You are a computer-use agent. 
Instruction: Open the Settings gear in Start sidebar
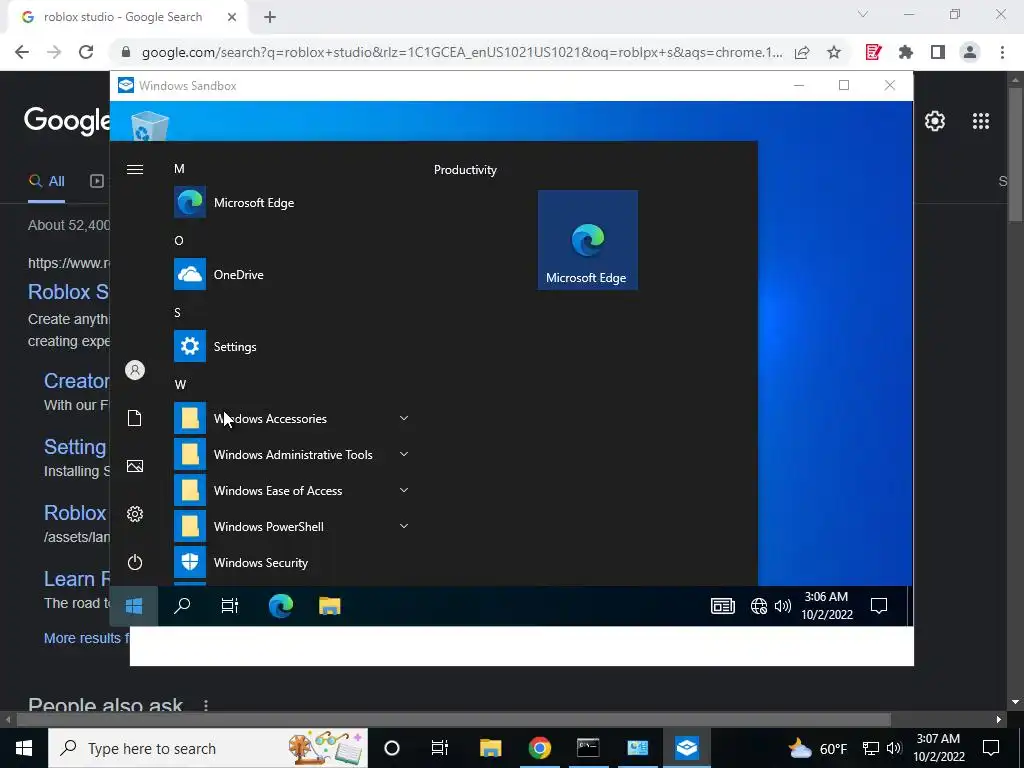[135, 514]
